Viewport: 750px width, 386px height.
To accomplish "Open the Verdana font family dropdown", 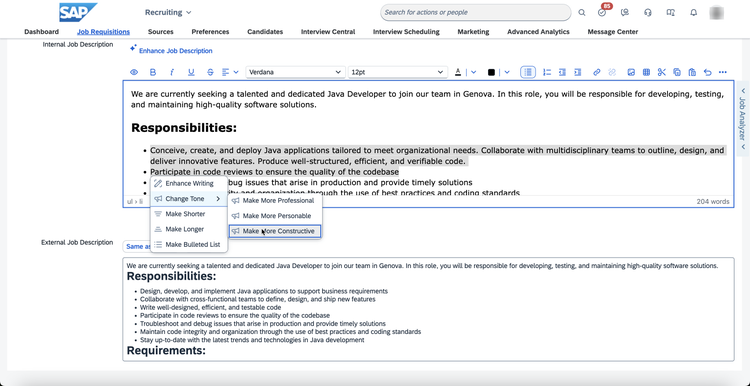I will click(x=295, y=72).
